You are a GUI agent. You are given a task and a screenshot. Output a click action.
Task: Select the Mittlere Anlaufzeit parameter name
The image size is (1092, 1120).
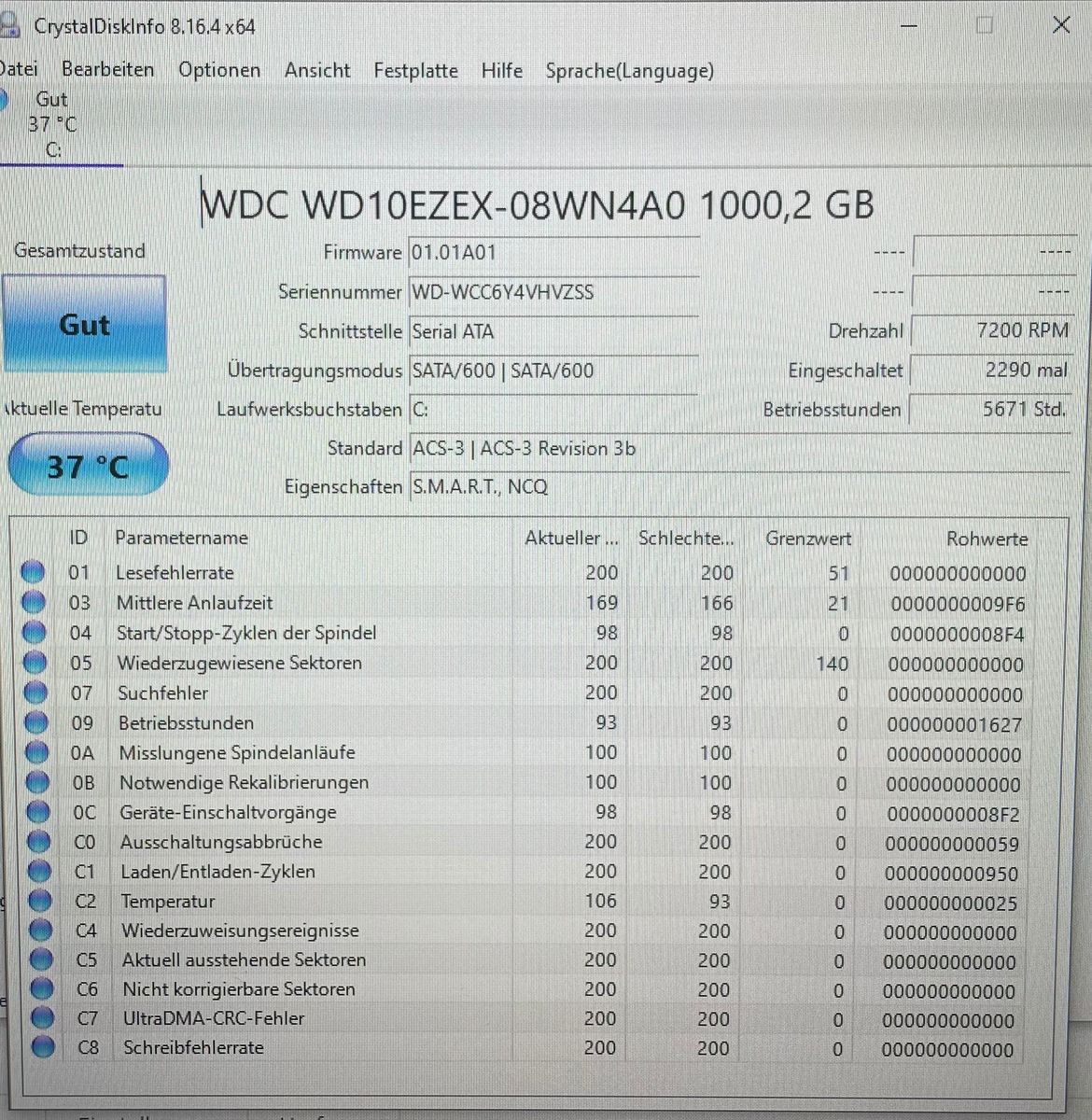(194, 603)
